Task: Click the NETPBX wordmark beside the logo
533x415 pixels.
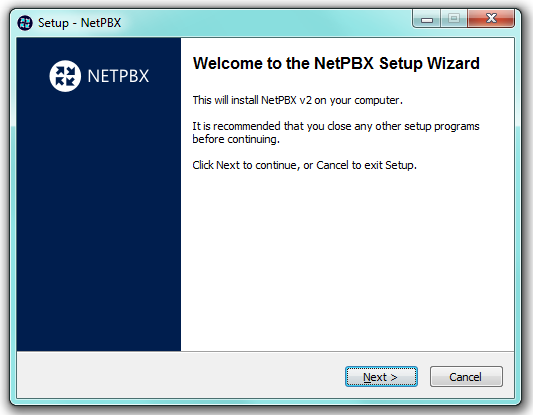Action: 118,76
